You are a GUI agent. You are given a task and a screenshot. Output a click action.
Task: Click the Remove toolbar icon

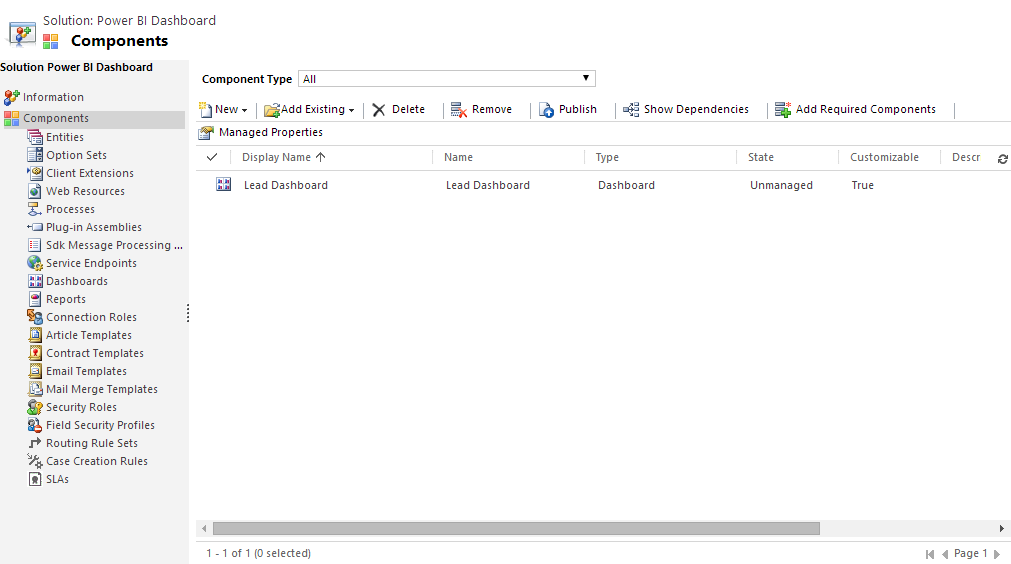click(x=459, y=110)
